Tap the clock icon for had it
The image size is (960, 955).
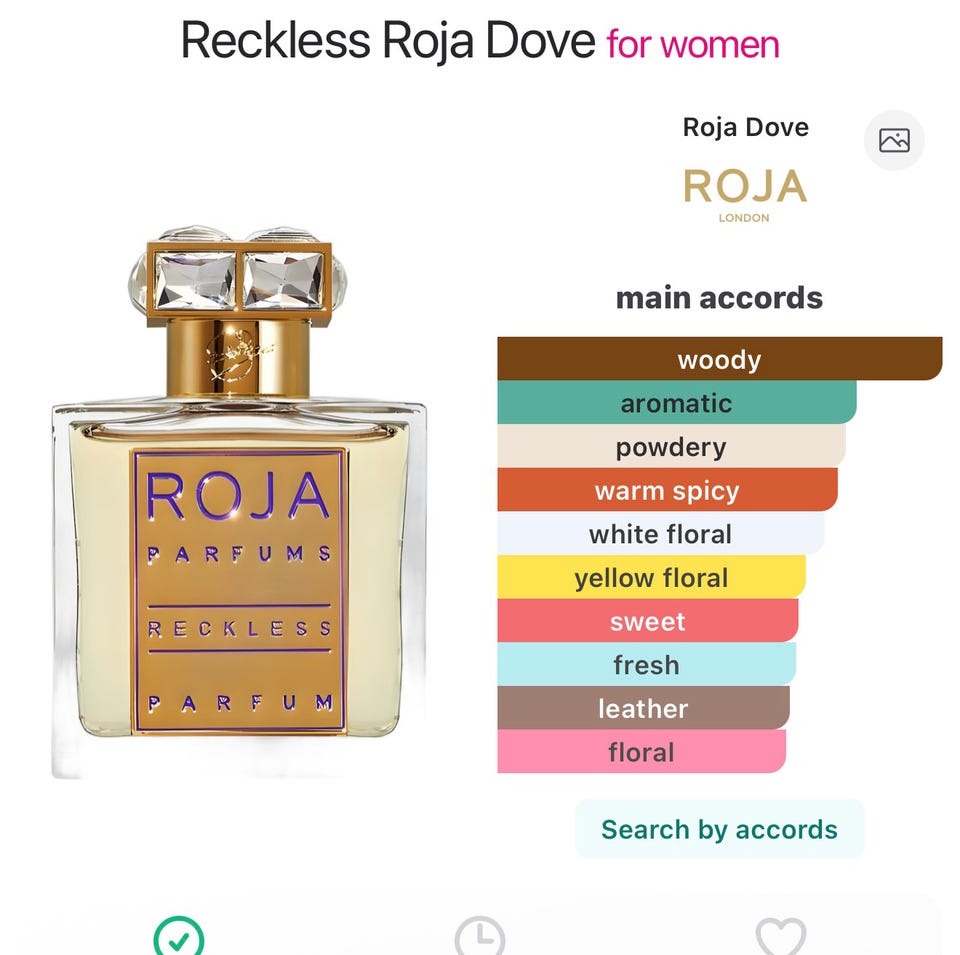pyautogui.click(x=480, y=936)
